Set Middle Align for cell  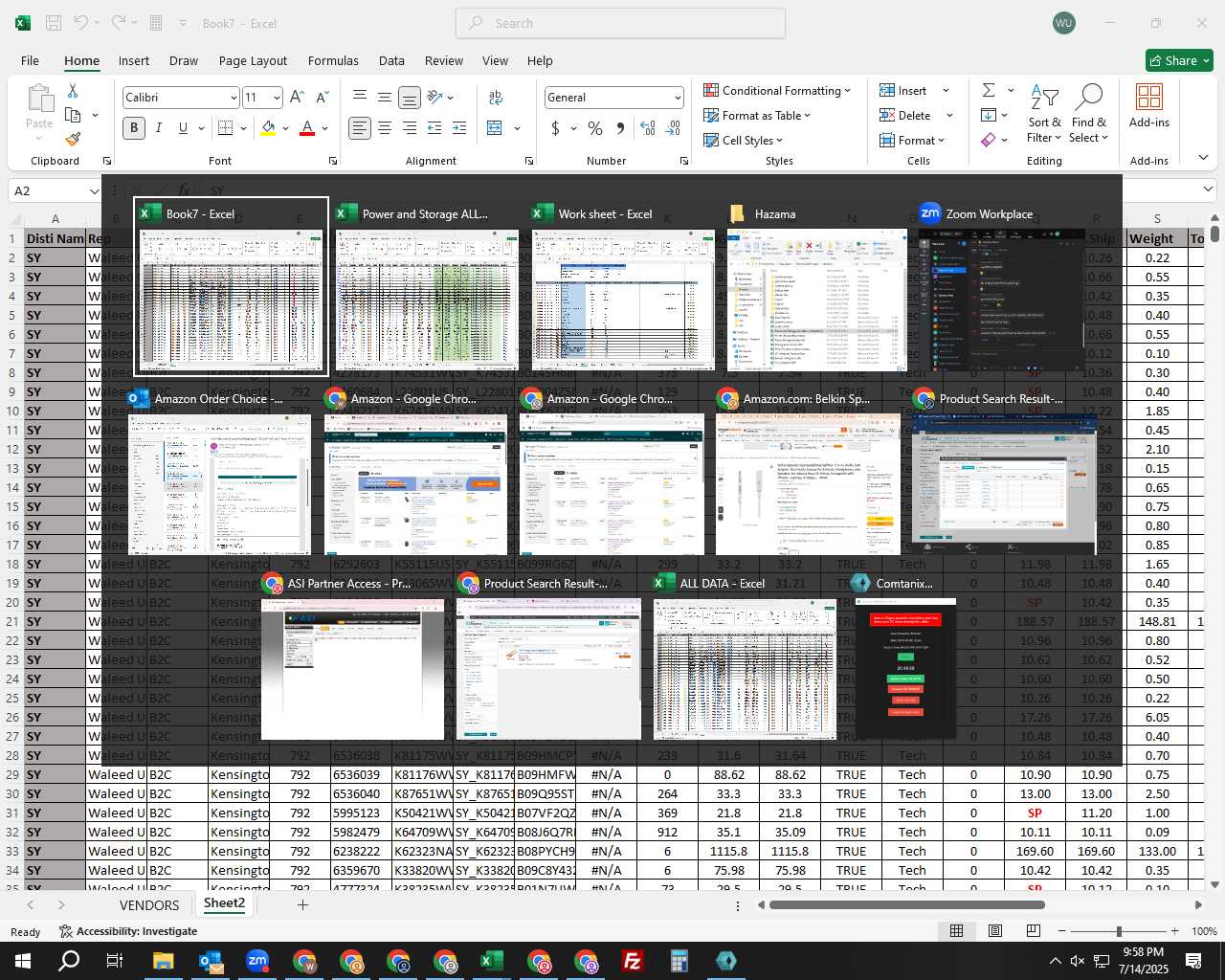click(x=385, y=98)
